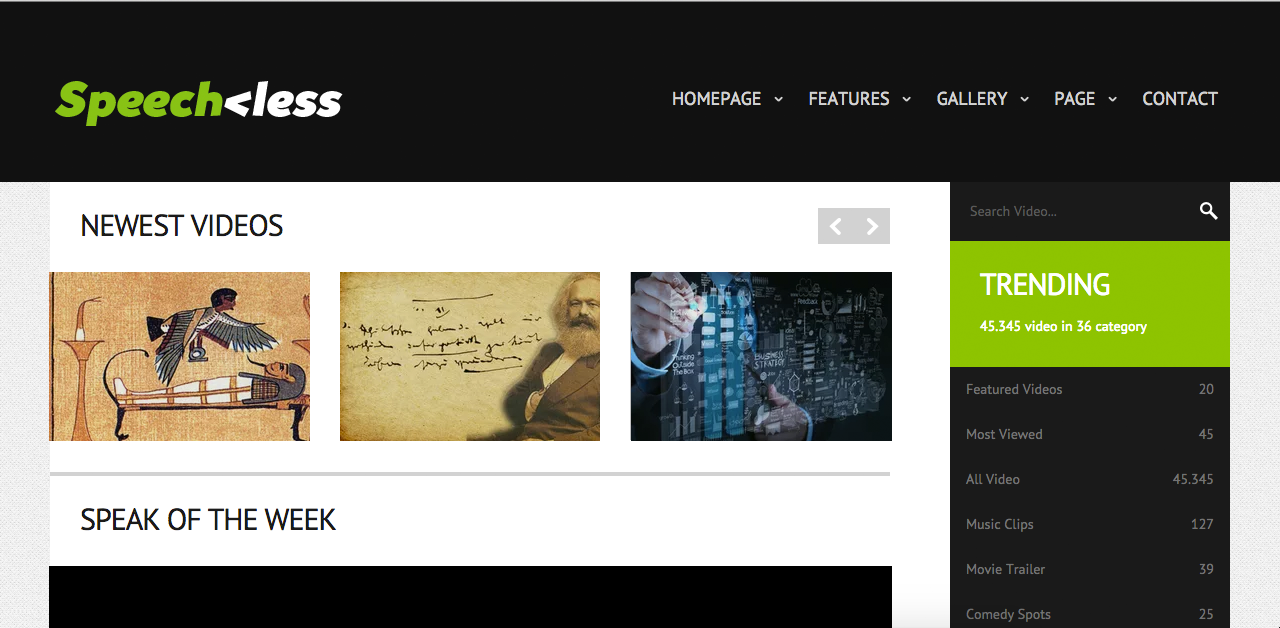Expand the Features menu chevron
Viewport: 1280px width, 628px height.
click(906, 99)
